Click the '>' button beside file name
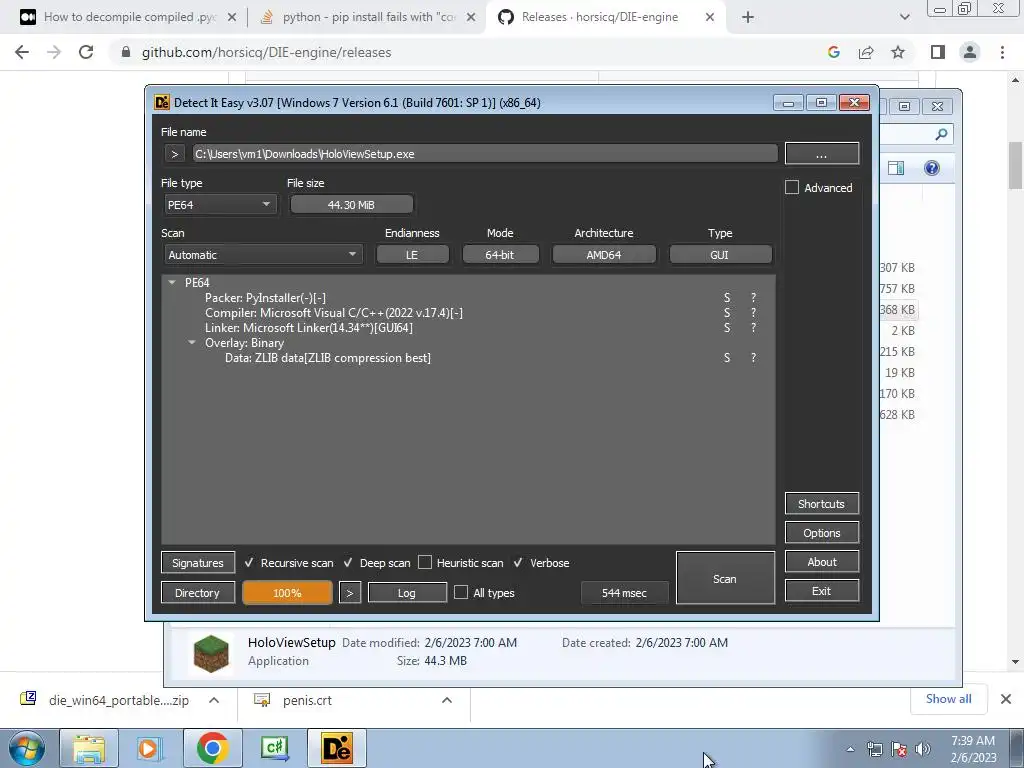Screen dimensions: 1024x768 pos(174,154)
